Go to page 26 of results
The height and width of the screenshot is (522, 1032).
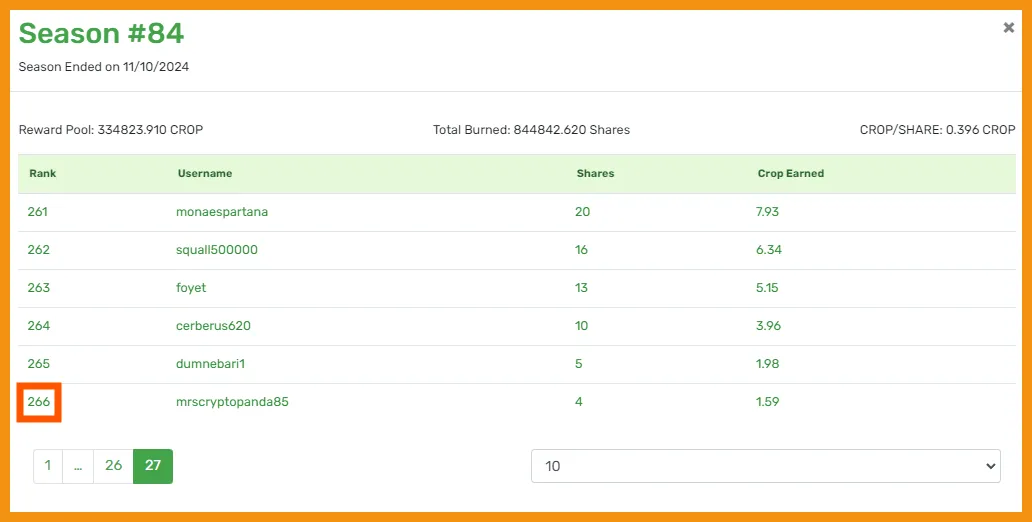click(113, 466)
